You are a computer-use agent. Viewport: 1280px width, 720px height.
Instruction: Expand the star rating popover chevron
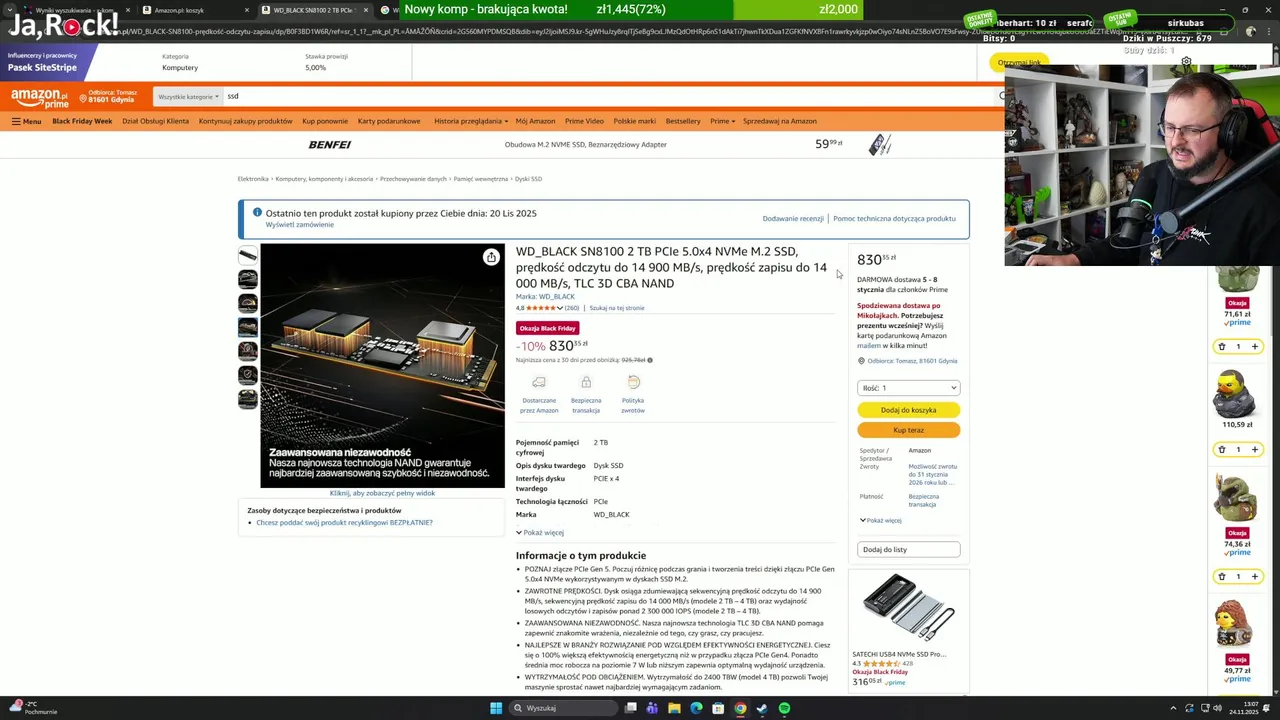tap(560, 308)
